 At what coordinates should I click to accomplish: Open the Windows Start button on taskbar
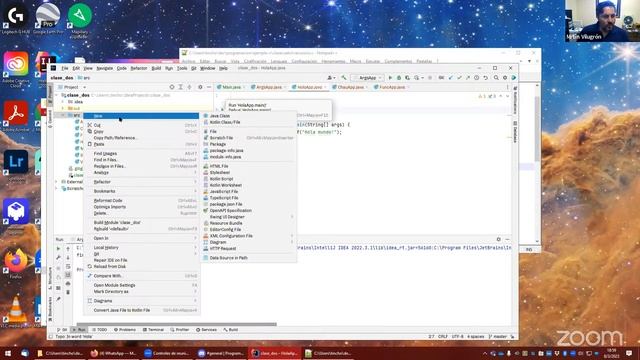coord(7,353)
